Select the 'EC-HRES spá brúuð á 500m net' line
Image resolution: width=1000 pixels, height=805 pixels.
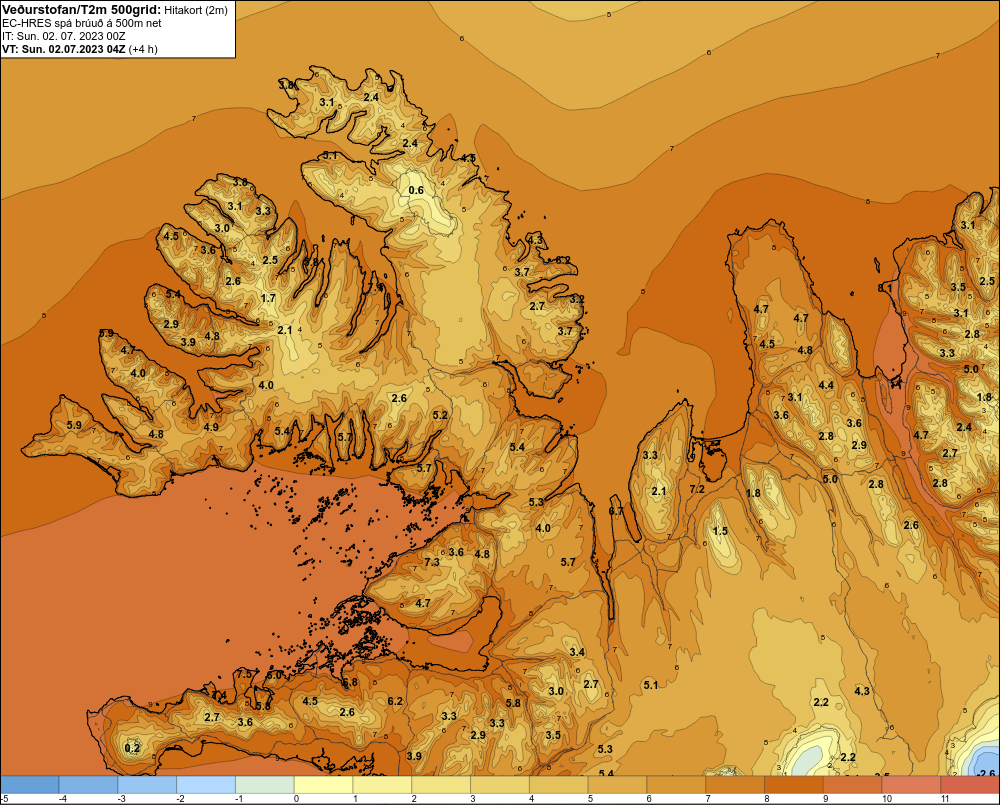tap(82, 23)
